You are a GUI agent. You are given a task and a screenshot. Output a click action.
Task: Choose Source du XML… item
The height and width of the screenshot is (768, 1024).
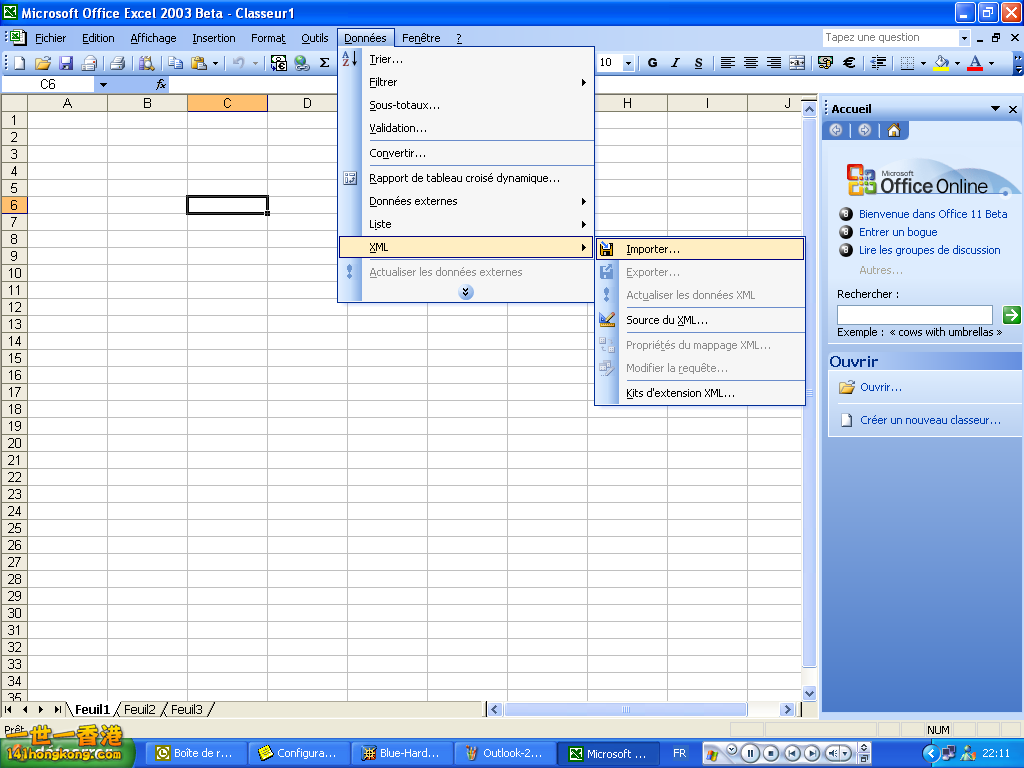click(700, 320)
